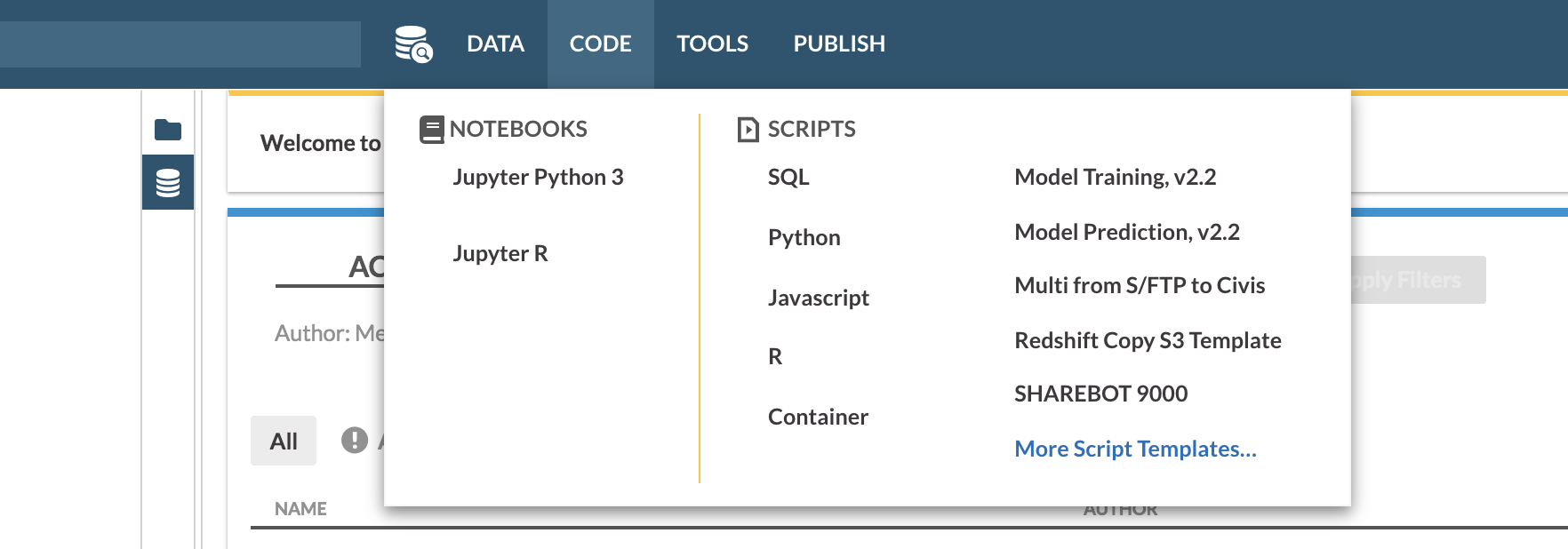Select Model Training, v2.2 template
The width and height of the screenshot is (1568, 549).
(1115, 177)
